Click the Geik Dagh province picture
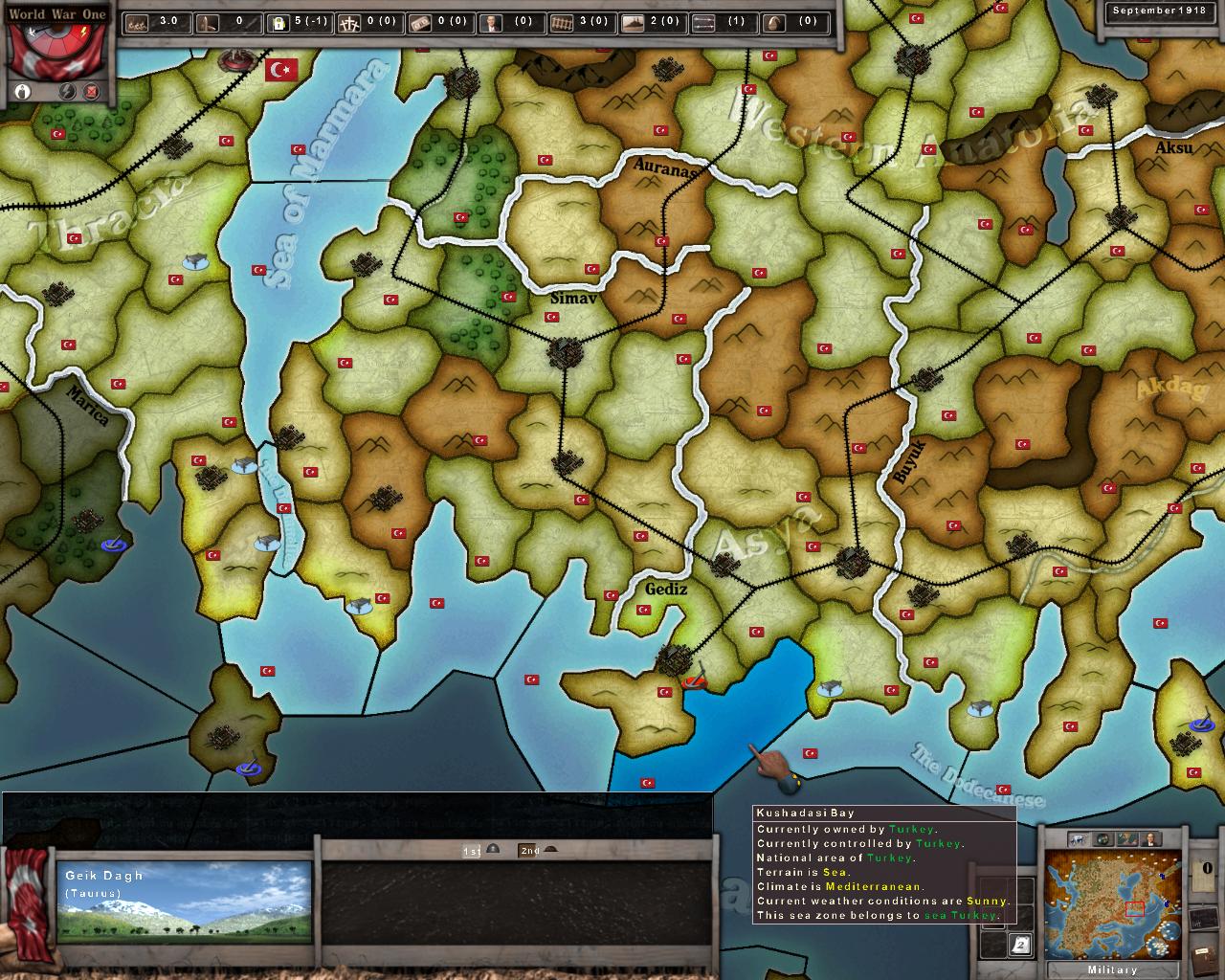 (x=185, y=900)
